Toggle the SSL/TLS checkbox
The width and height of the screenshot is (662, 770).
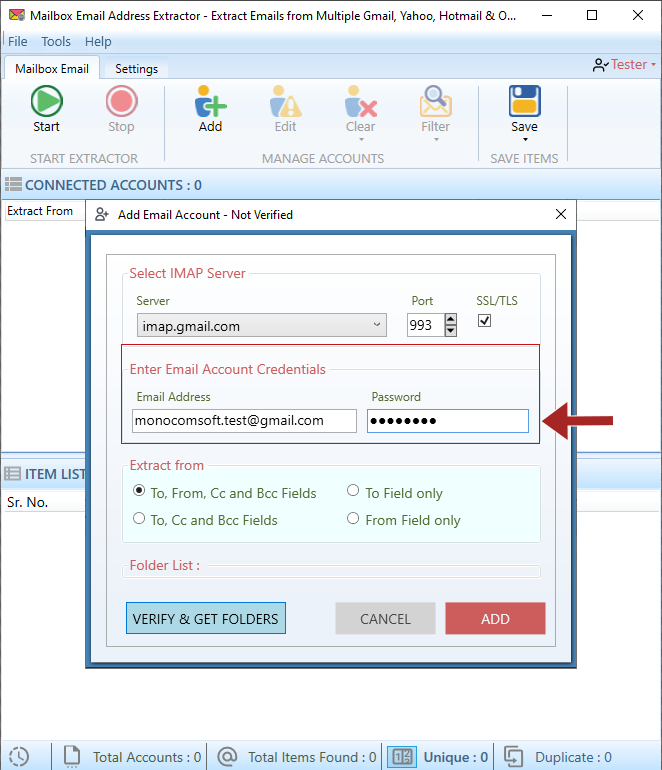pyautogui.click(x=485, y=321)
